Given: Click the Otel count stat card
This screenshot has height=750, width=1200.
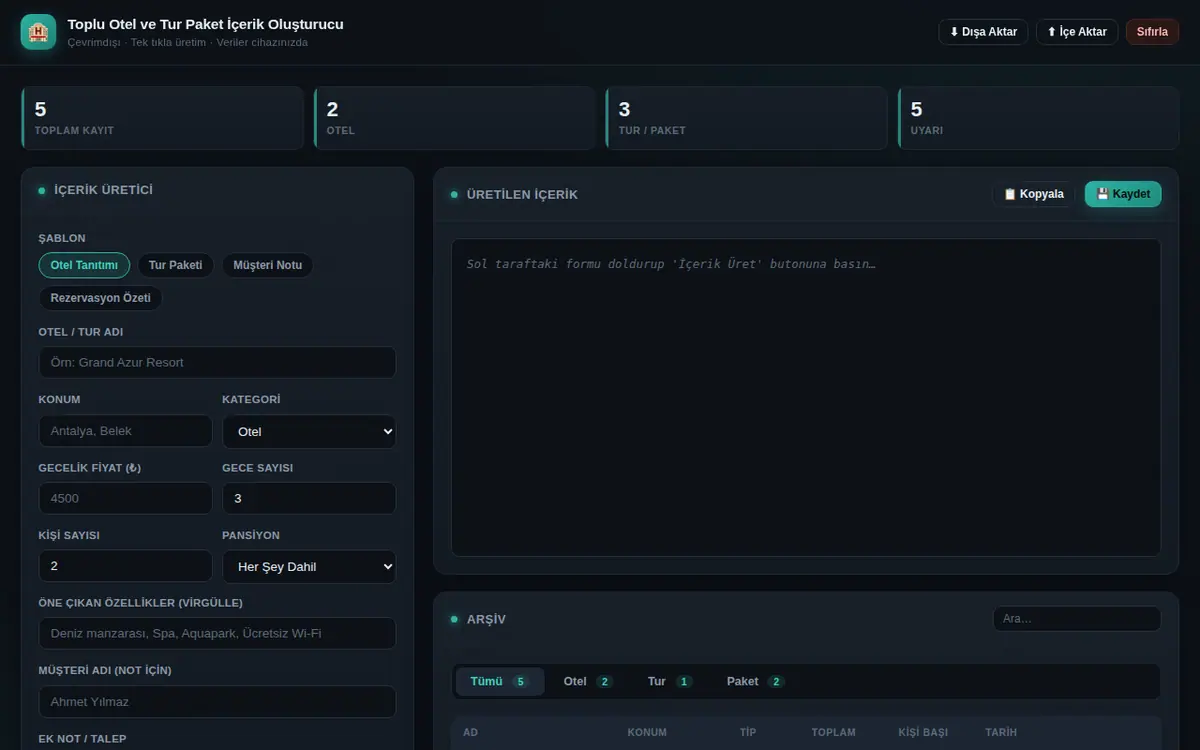Looking at the screenshot, I should tap(454, 118).
